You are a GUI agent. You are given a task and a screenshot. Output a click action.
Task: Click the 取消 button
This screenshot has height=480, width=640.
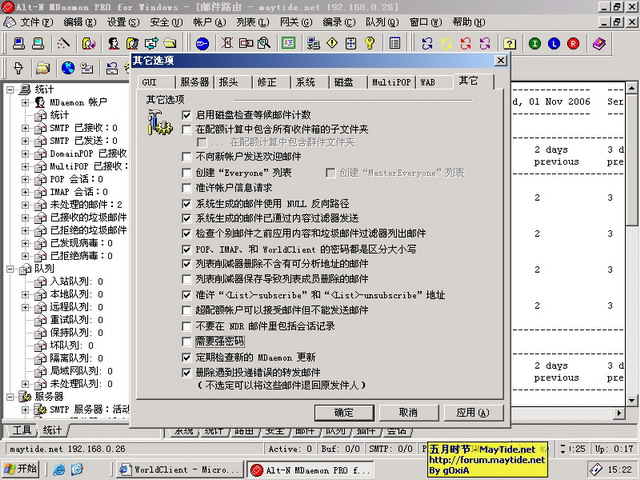click(408, 413)
